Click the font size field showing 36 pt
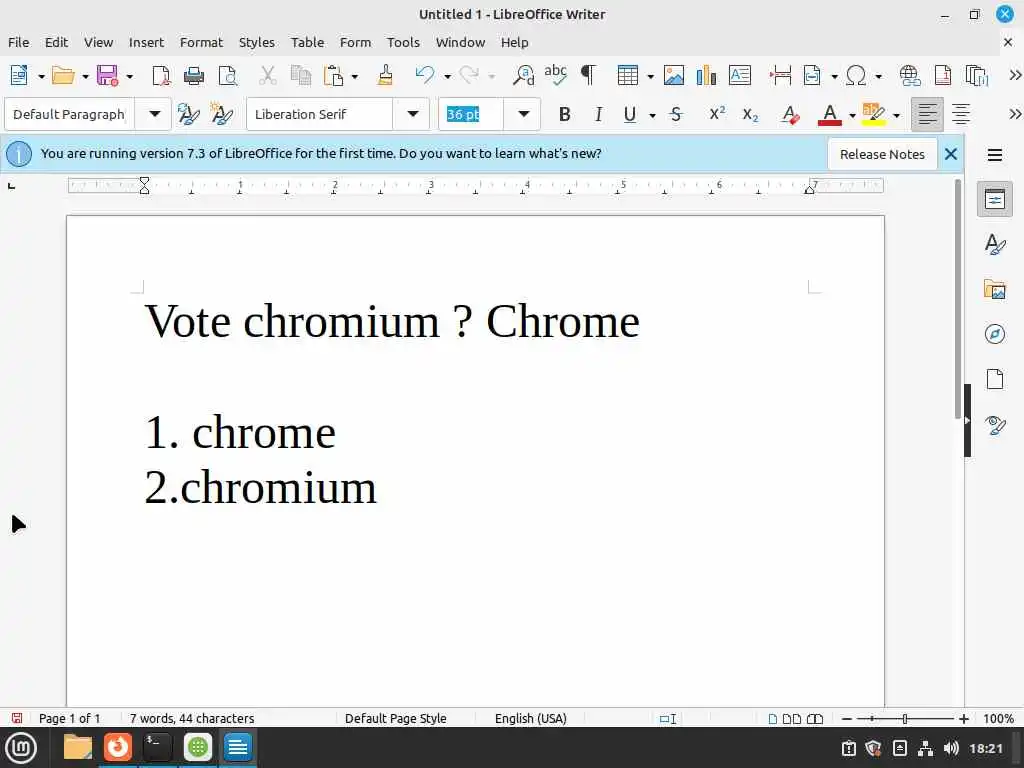This screenshot has width=1024, height=768. [x=471, y=114]
